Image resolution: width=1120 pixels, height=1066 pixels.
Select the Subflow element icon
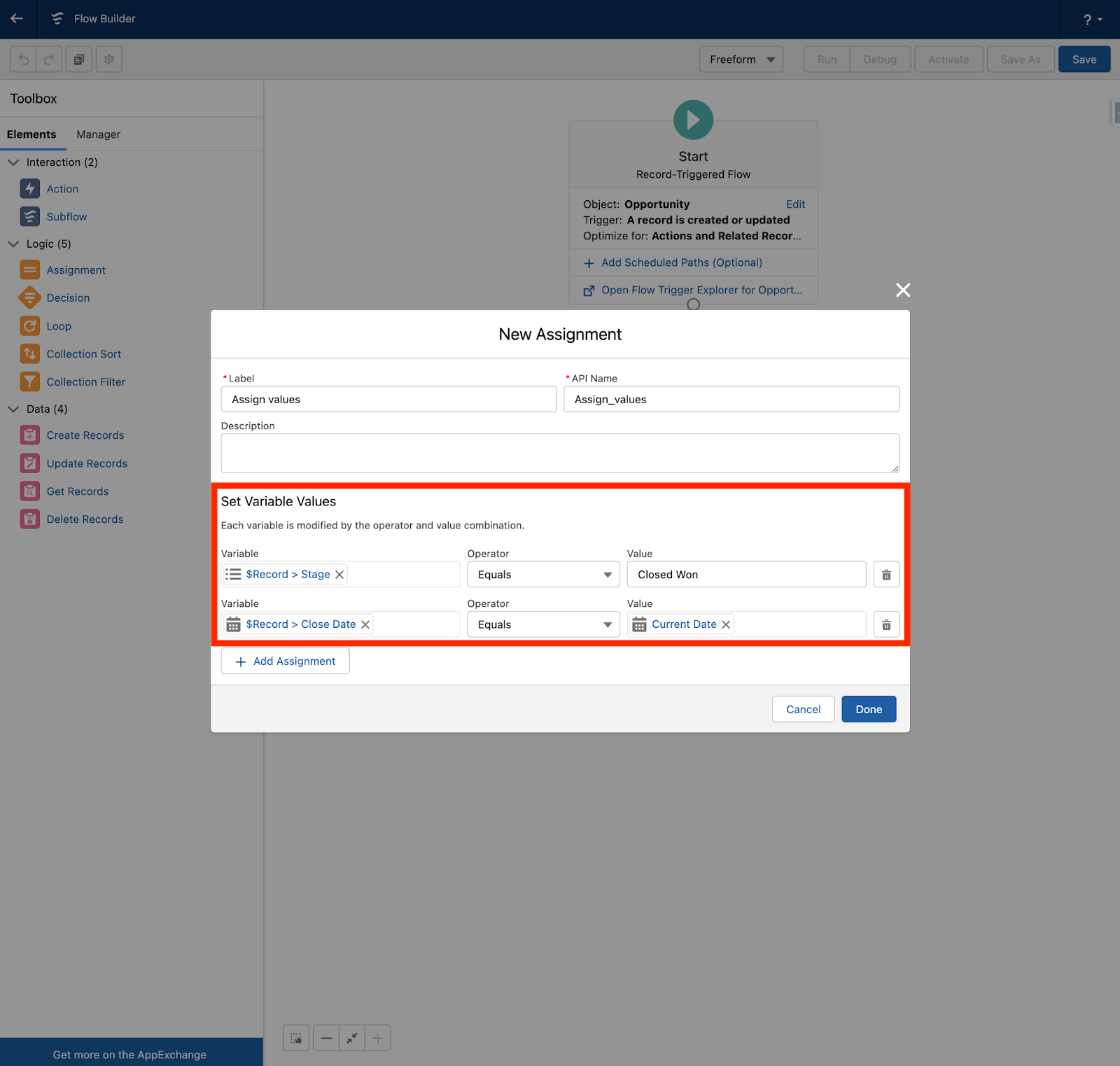point(30,216)
